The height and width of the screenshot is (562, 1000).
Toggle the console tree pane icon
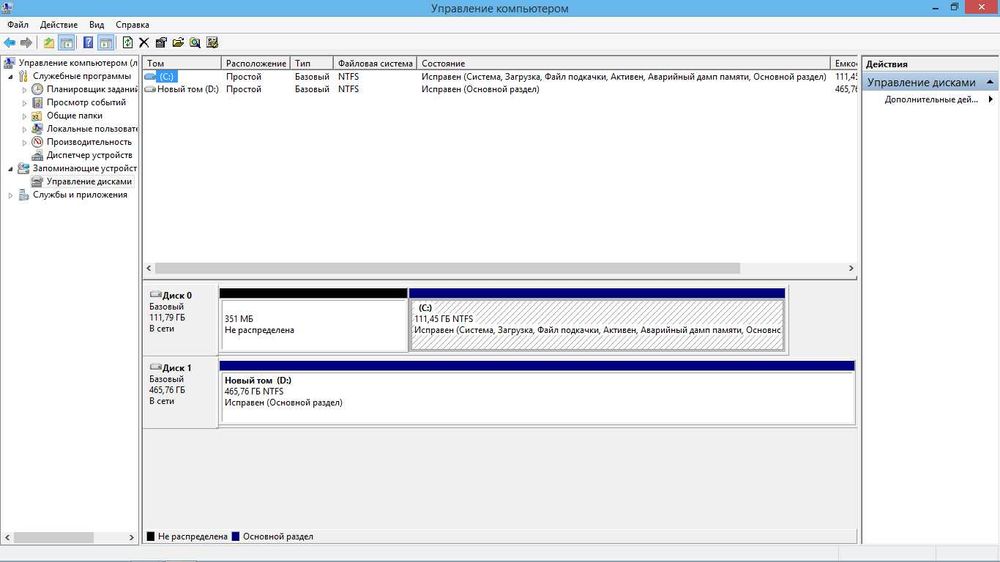click(x=66, y=43)
